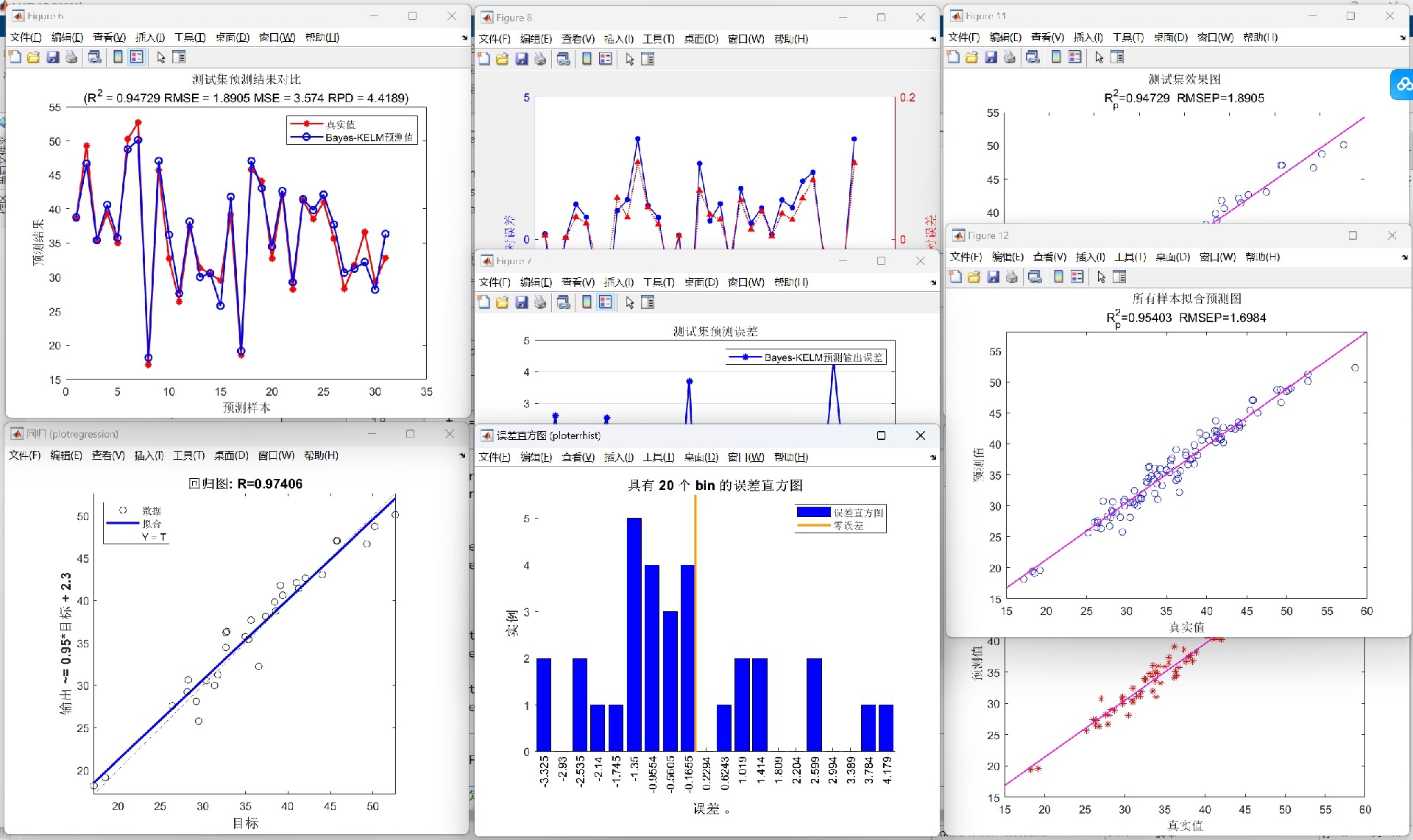Screen dimensions: 1413x840
Task: Click the dock arrow in the 误差直方图 window menu bar
Action: click(x=933, y=458)
